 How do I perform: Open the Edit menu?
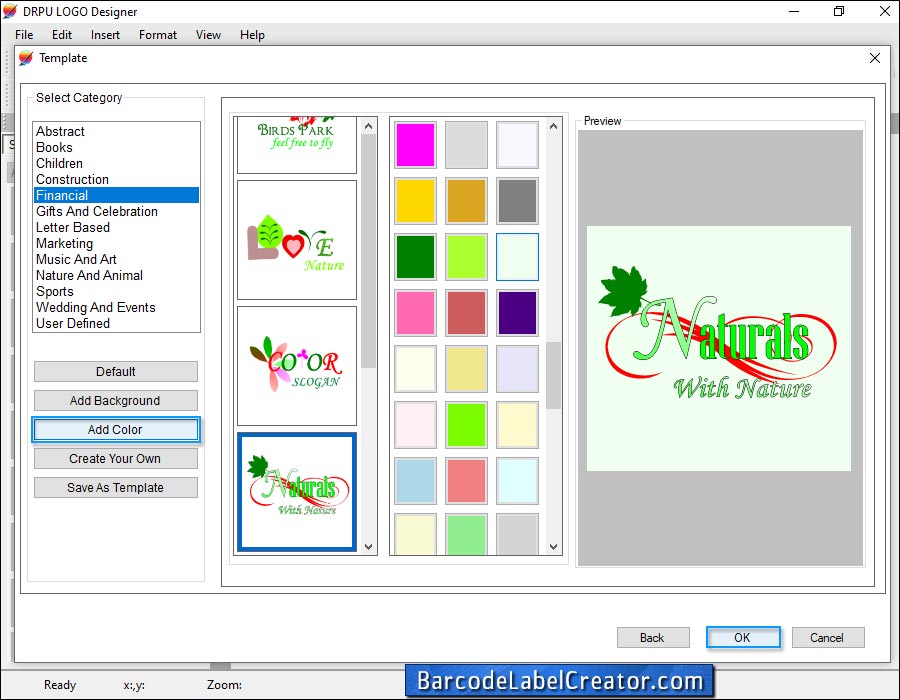click(x=62, y=35)
